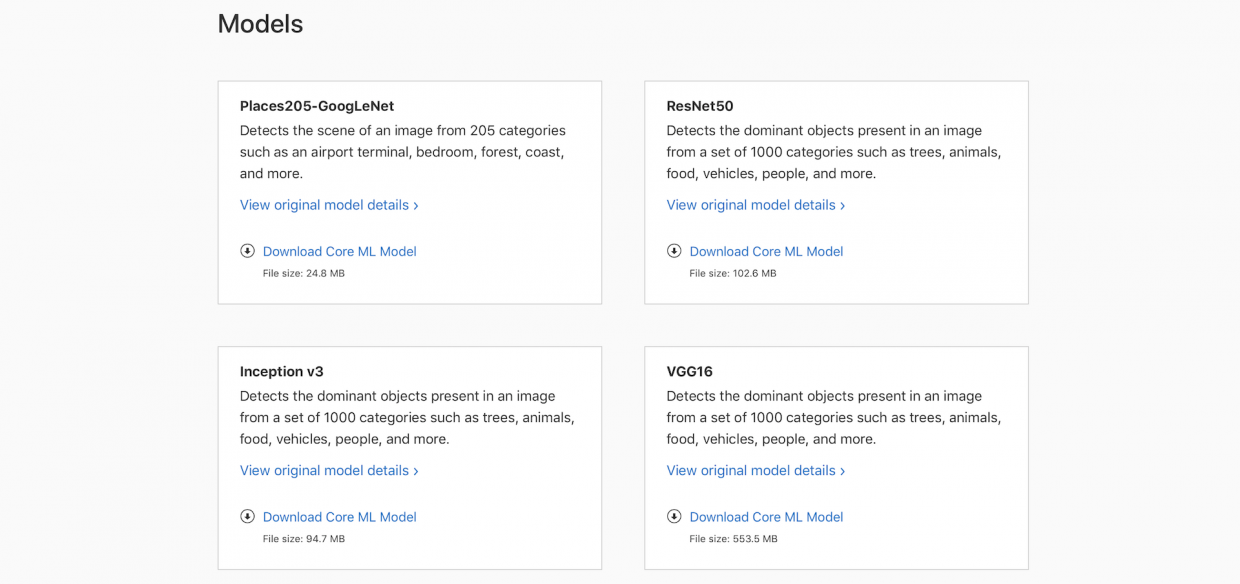The width and height of the screenshot is (1240, 584).
Task: Click the Models section heading
Action: (260, 23)
